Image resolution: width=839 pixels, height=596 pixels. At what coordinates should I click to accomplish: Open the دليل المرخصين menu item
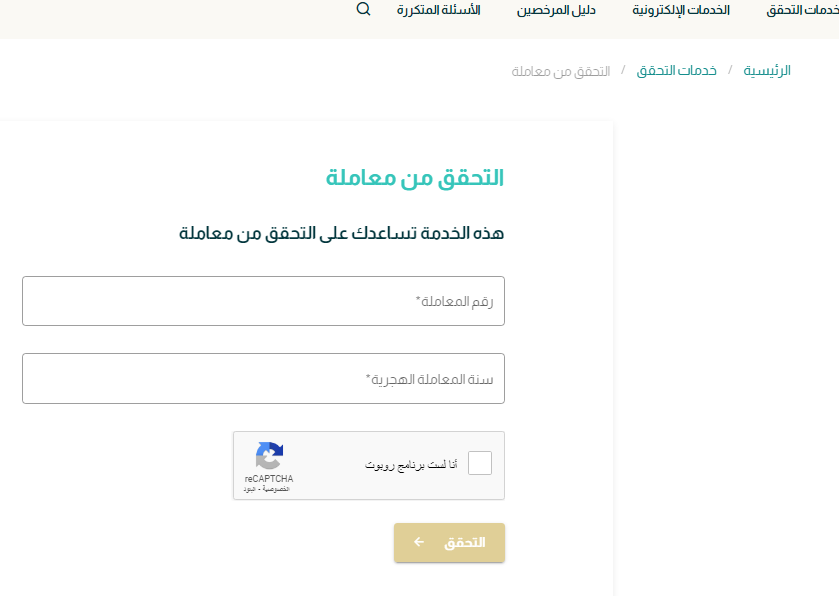(556, 10)
